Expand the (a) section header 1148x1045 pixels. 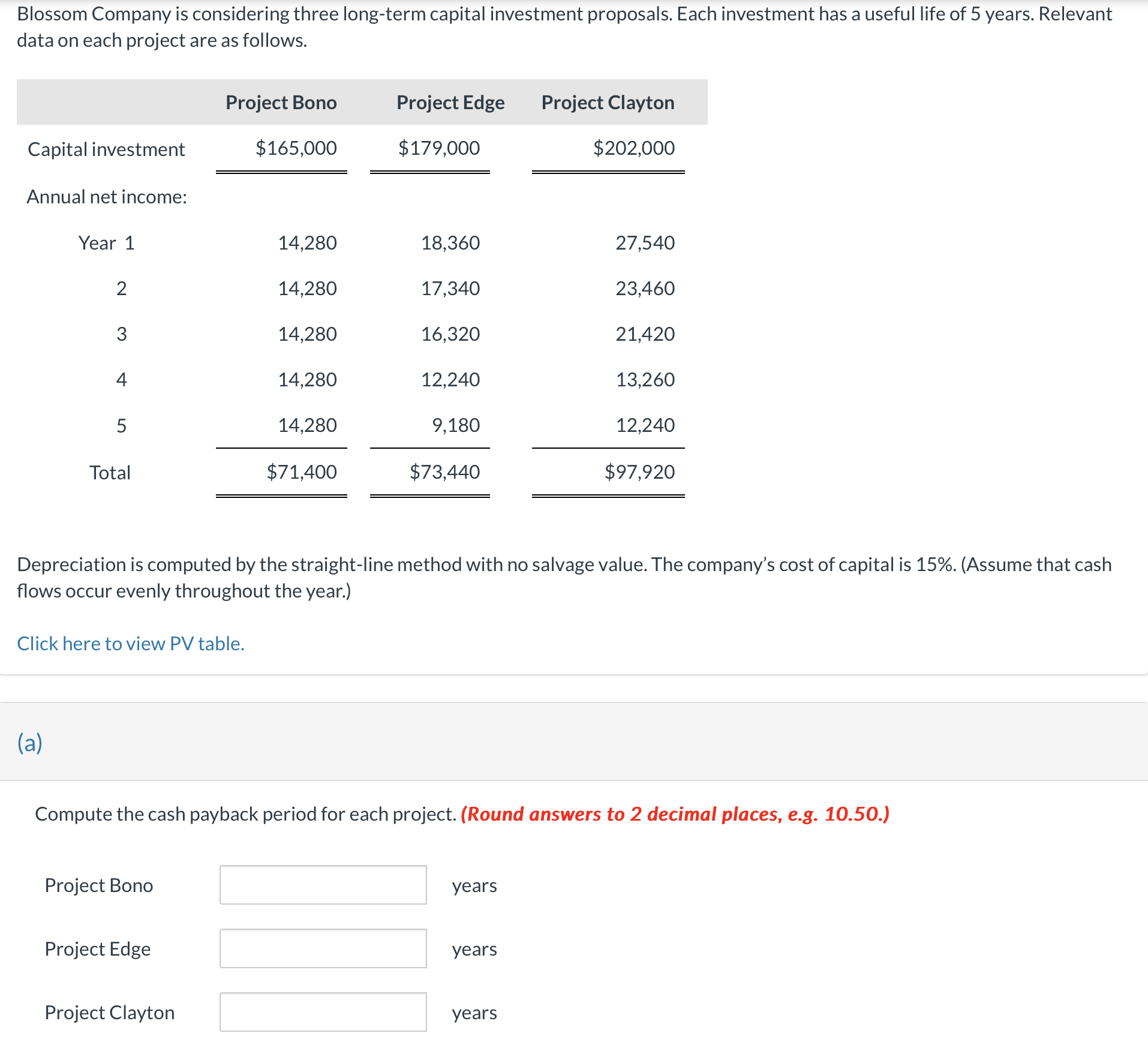(x=31, y=742)
